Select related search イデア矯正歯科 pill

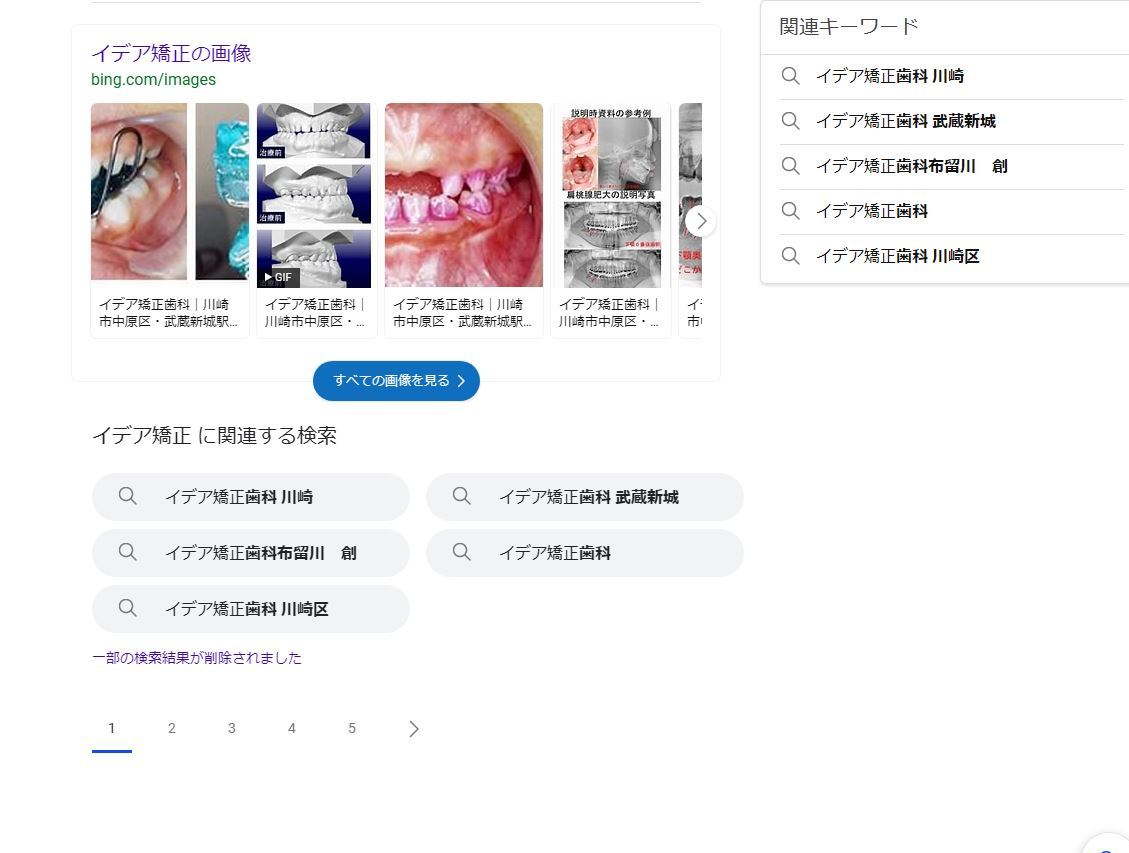click(x=585, y=553)
